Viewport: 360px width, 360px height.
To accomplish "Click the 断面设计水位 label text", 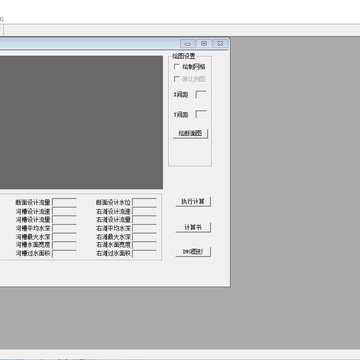I will tap(113, 202).
